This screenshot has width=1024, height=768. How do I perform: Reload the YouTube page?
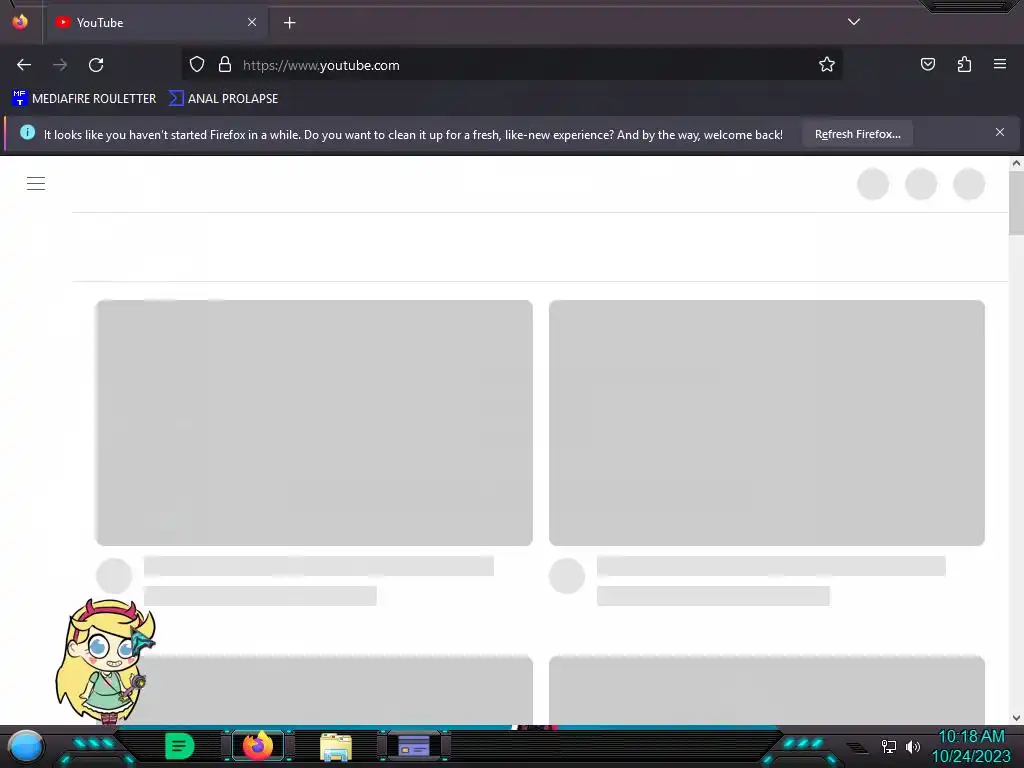tap(96, 65)
